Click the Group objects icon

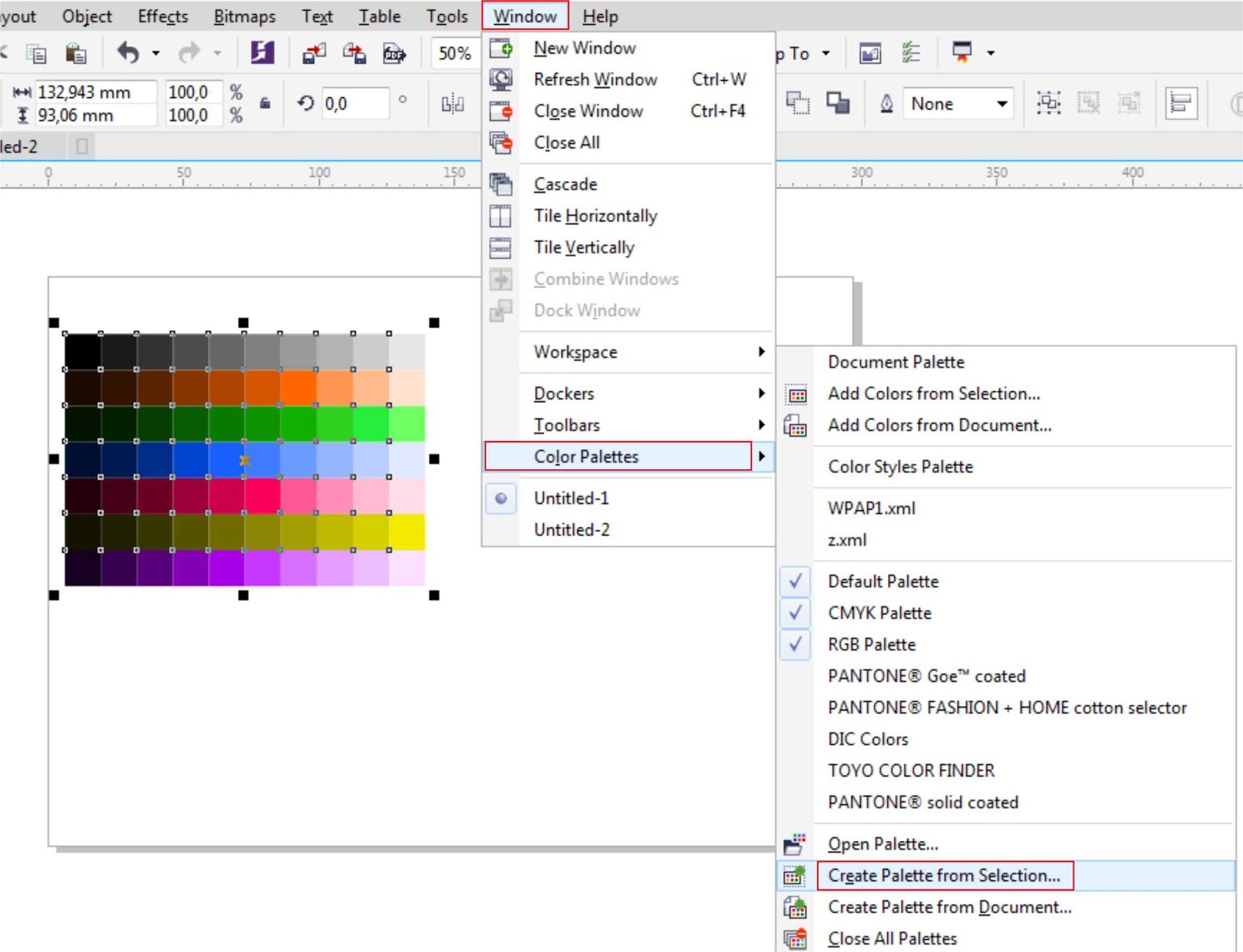pyautogui.click(x=1049, y=102)
